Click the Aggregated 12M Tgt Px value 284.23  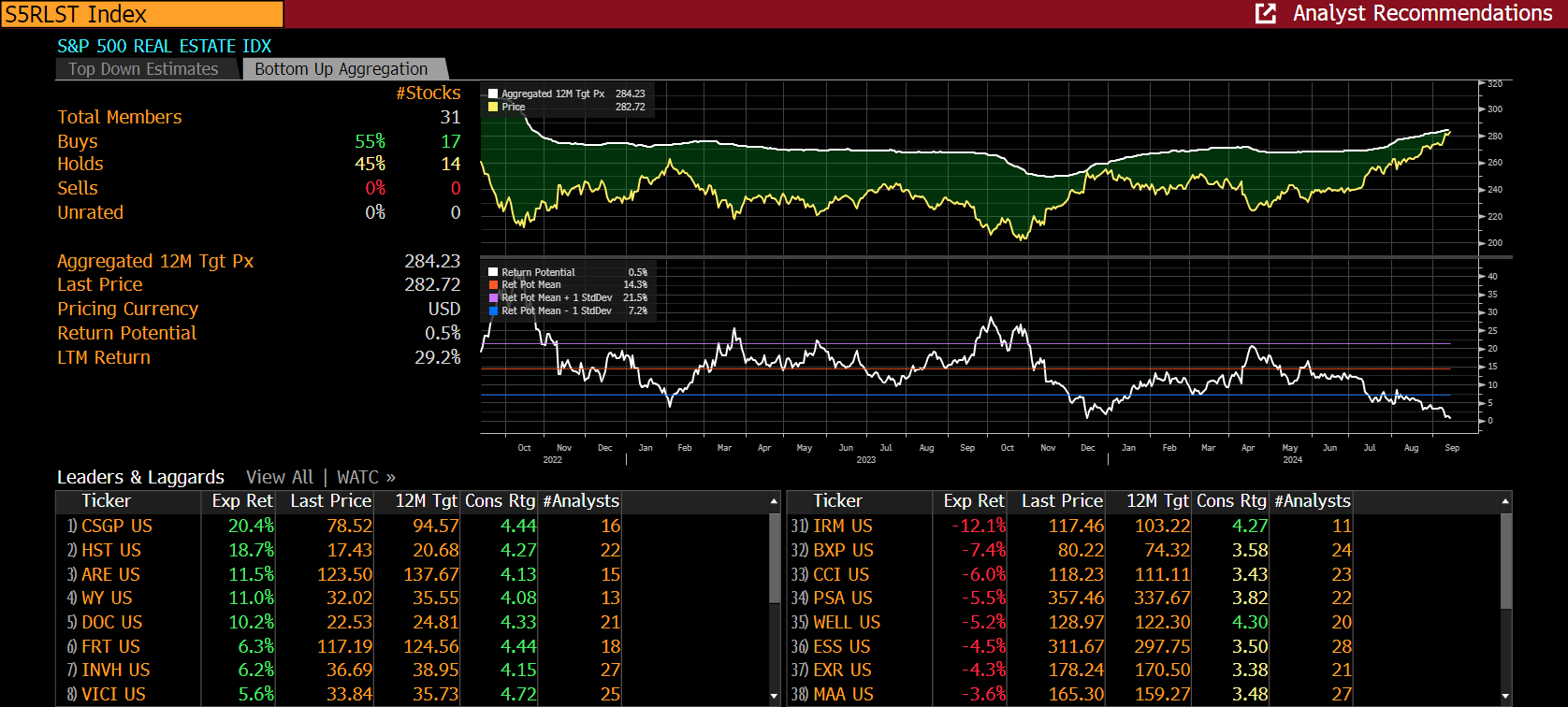[x=432, y=262]
